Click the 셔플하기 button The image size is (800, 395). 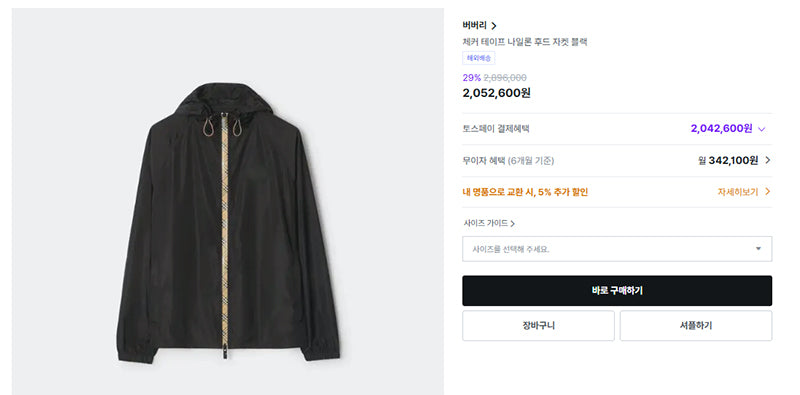(x=696, y=326)
